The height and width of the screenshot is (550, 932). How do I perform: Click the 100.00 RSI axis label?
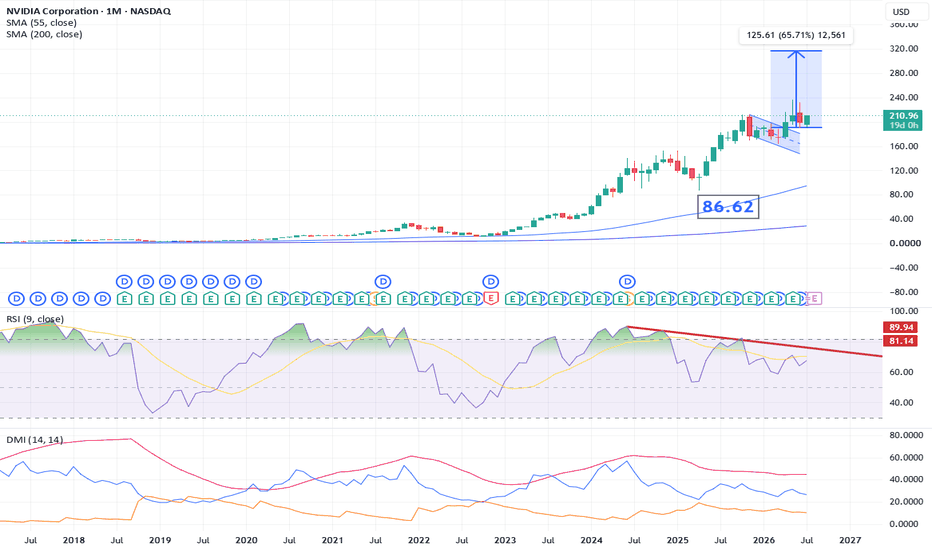(x=903, y=311)
